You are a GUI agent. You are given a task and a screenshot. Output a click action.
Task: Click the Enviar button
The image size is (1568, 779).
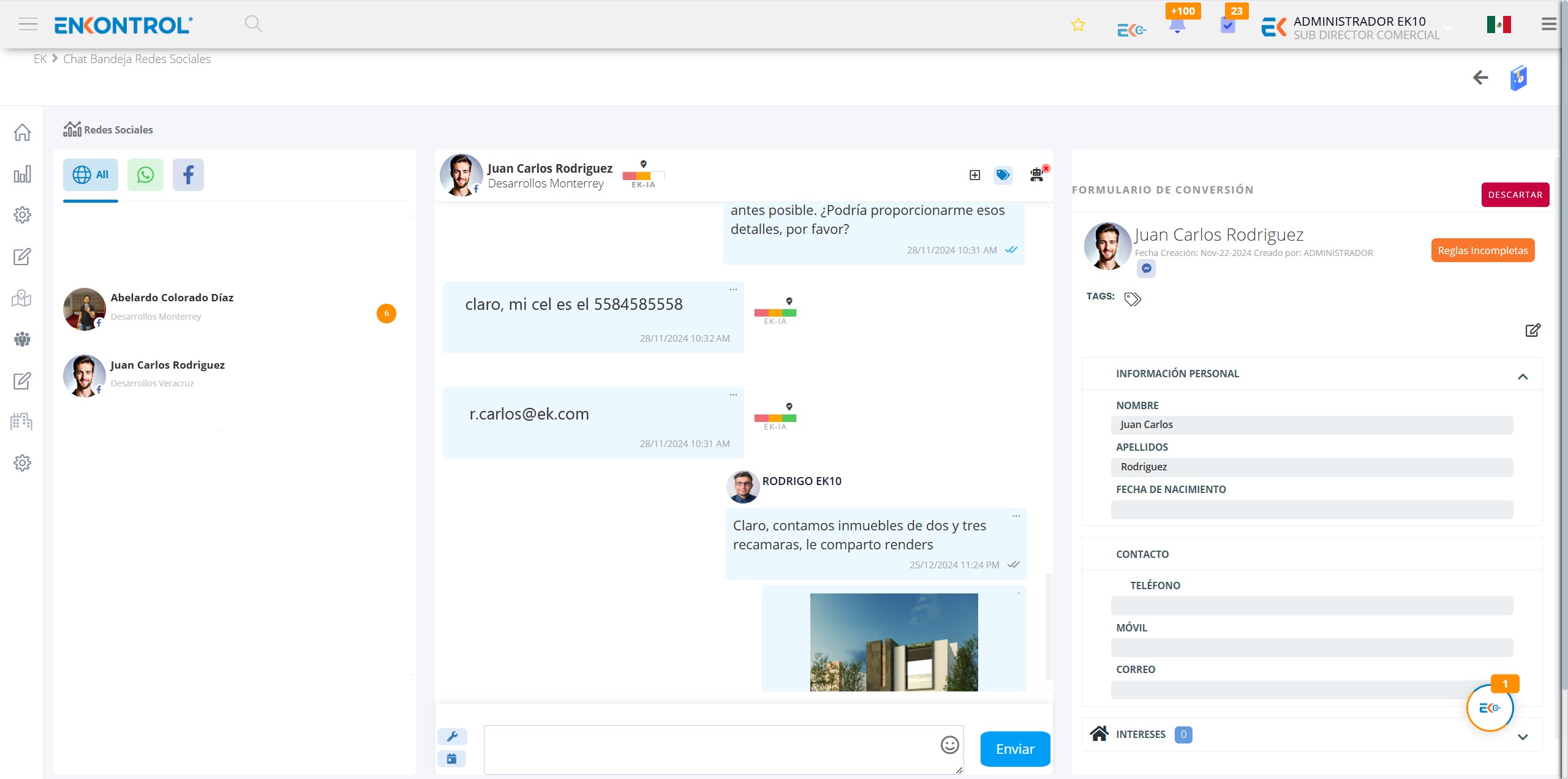click(1015, 749)
